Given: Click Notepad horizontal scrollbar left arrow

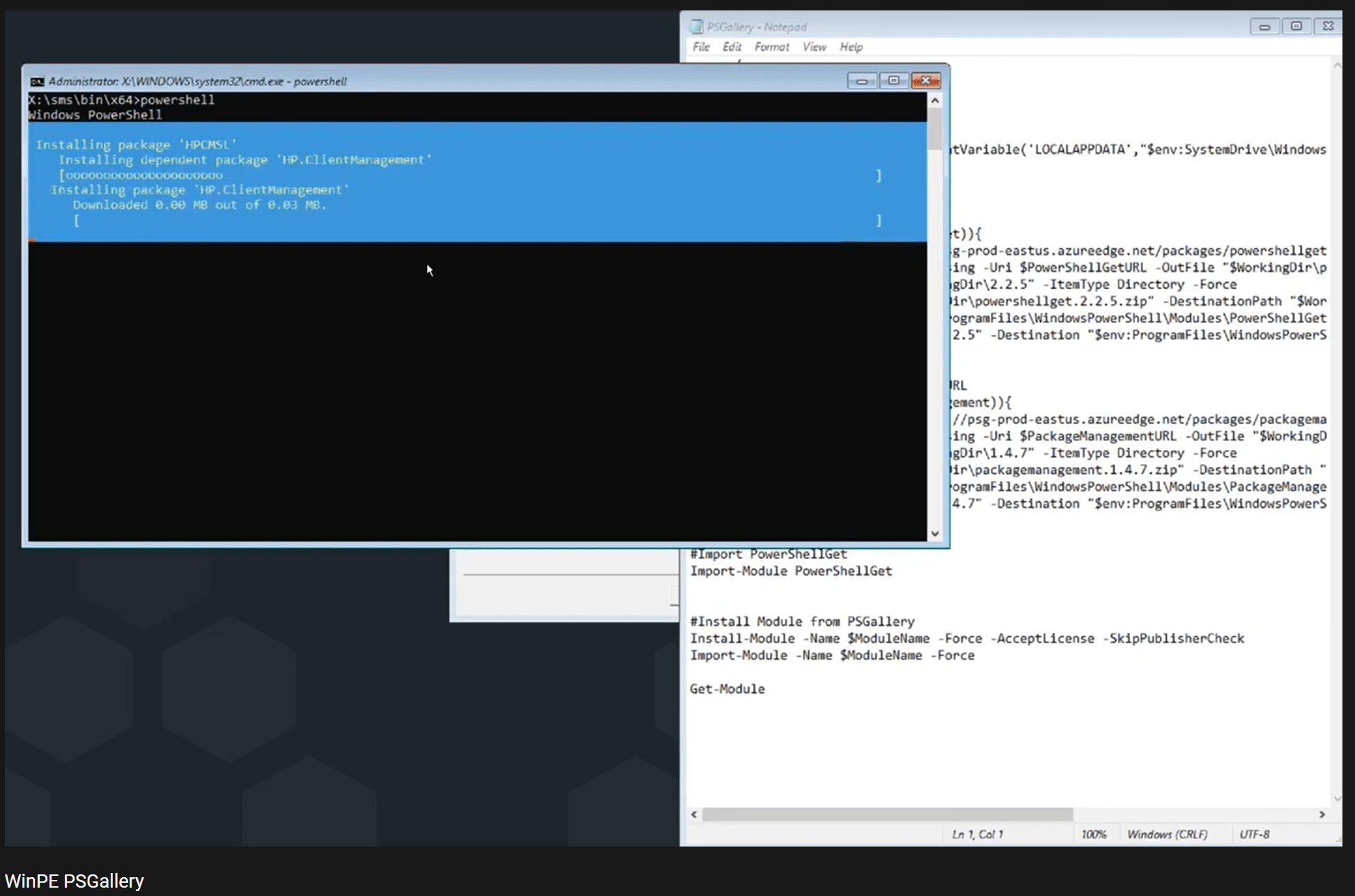Looking at the screenshot, I should 694,814.
